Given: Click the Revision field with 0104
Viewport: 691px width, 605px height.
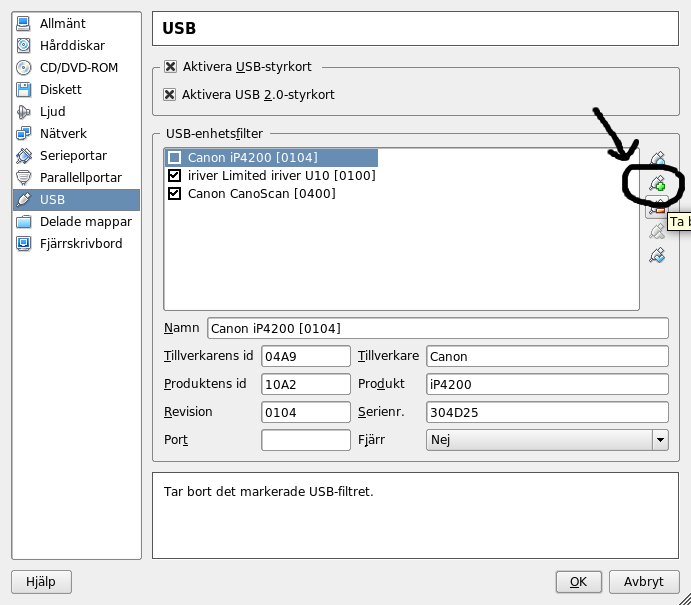Looking at the screenshot, I should click(x=306, y=412).
